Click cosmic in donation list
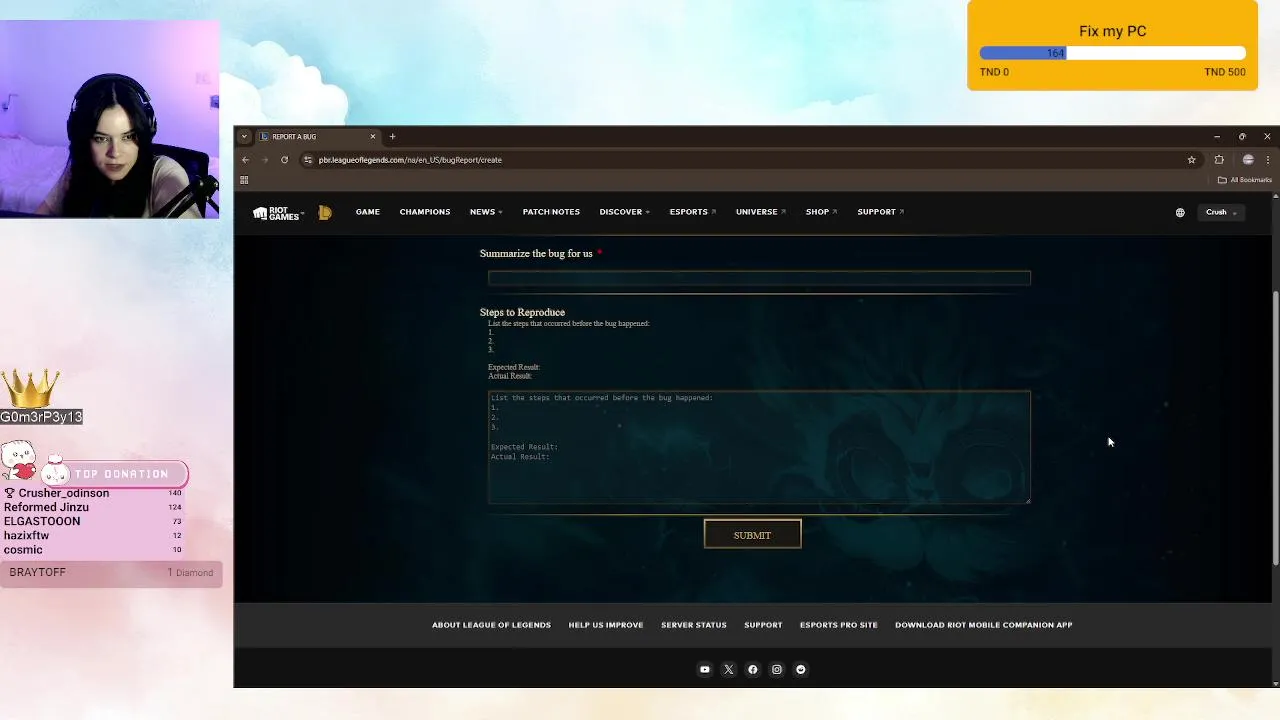1280x720 pixels. tap(23, 549)
